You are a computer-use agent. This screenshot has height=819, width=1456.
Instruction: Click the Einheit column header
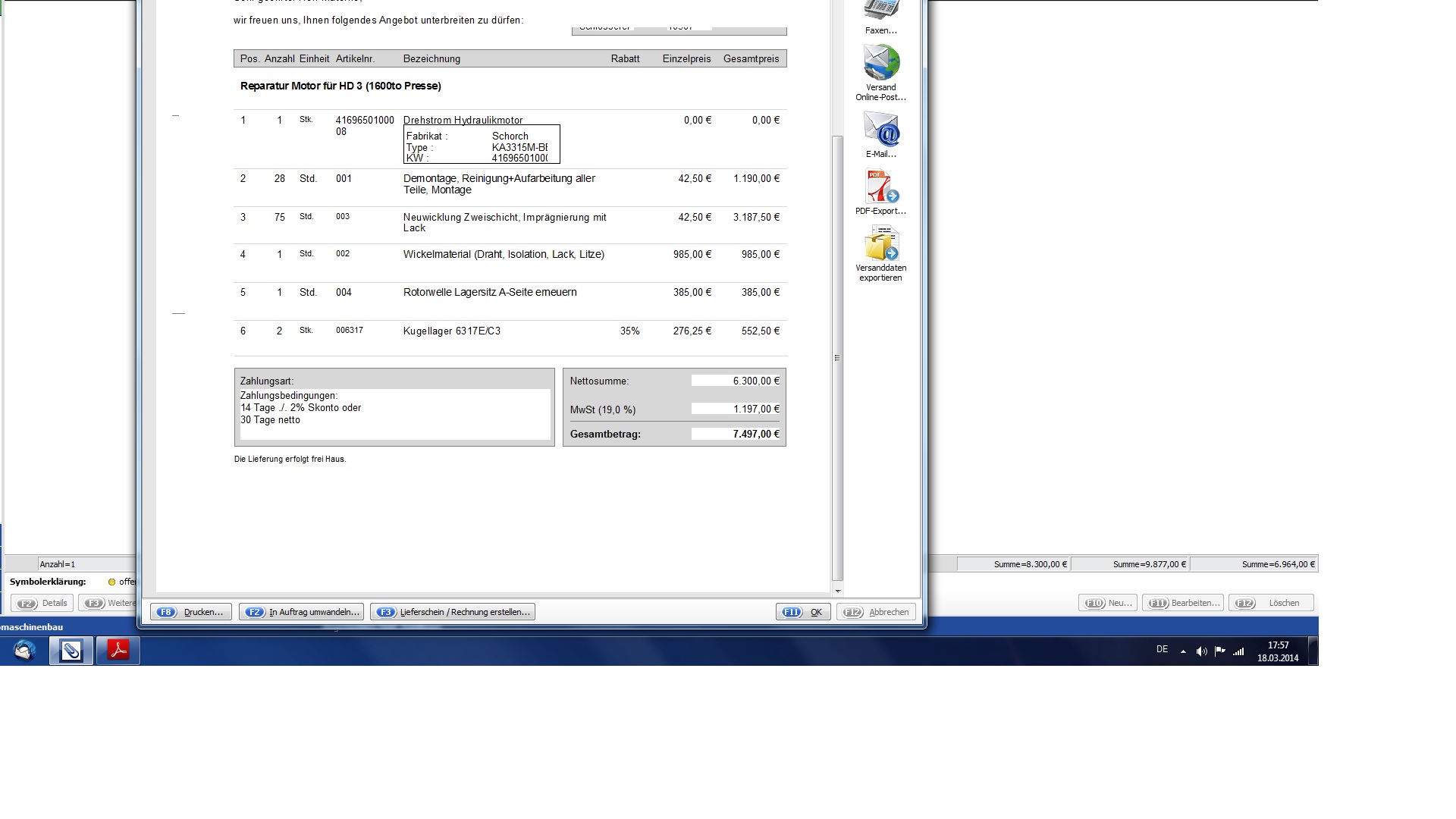point(314,59)
